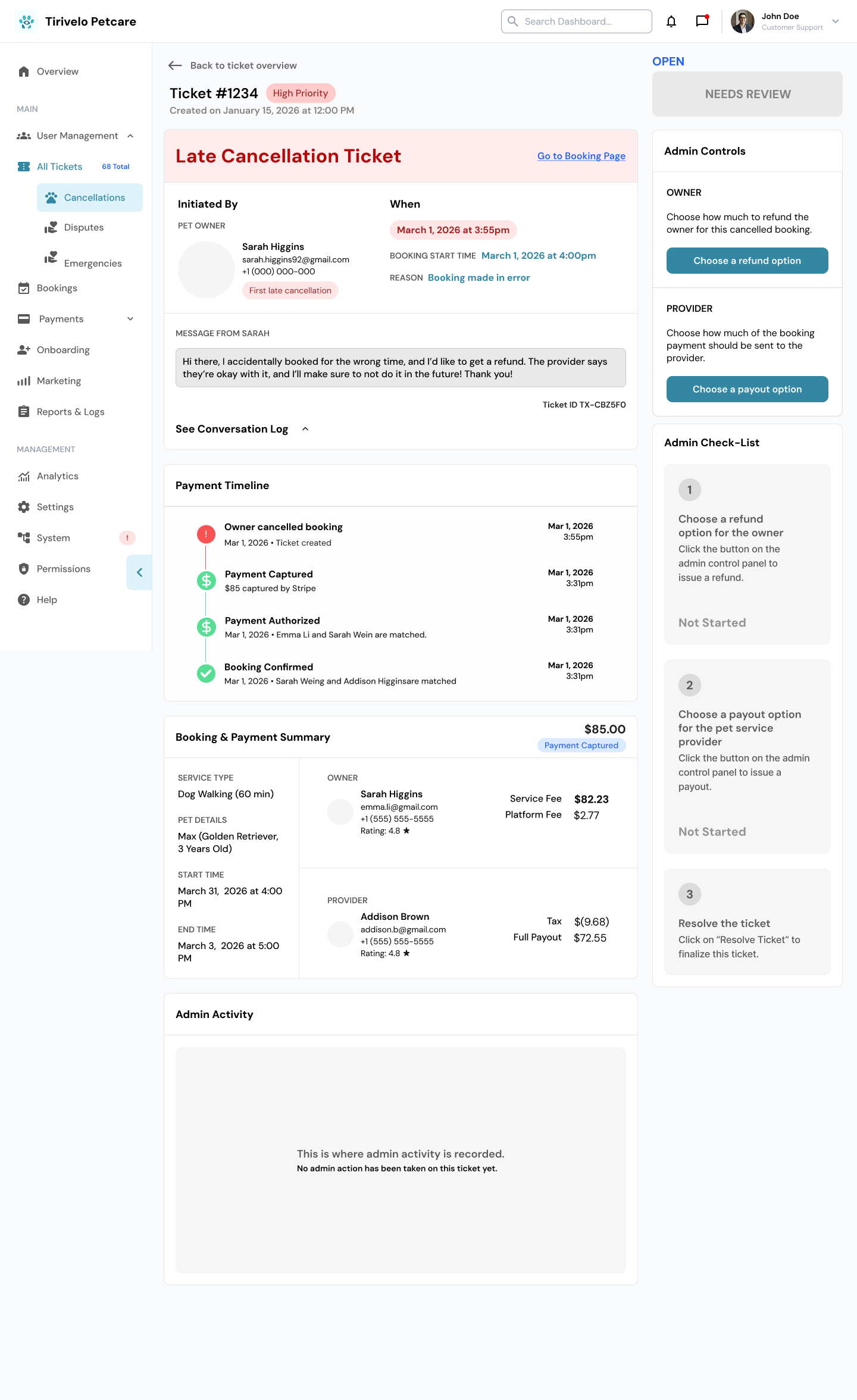This screenshot has width=857, height=1400.
Task: Click the red Owner cancelled booking marker
Action: pos(206,534)
